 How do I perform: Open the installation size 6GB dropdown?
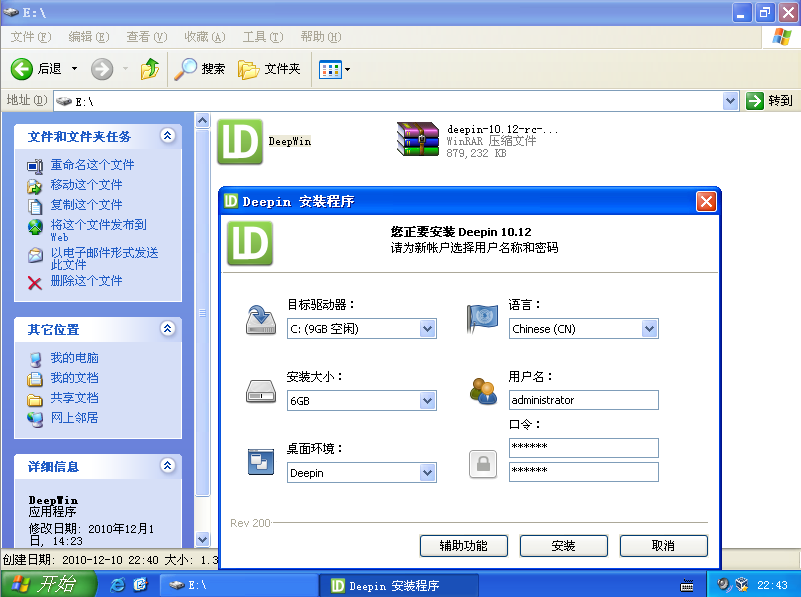(x=428, y=401)
